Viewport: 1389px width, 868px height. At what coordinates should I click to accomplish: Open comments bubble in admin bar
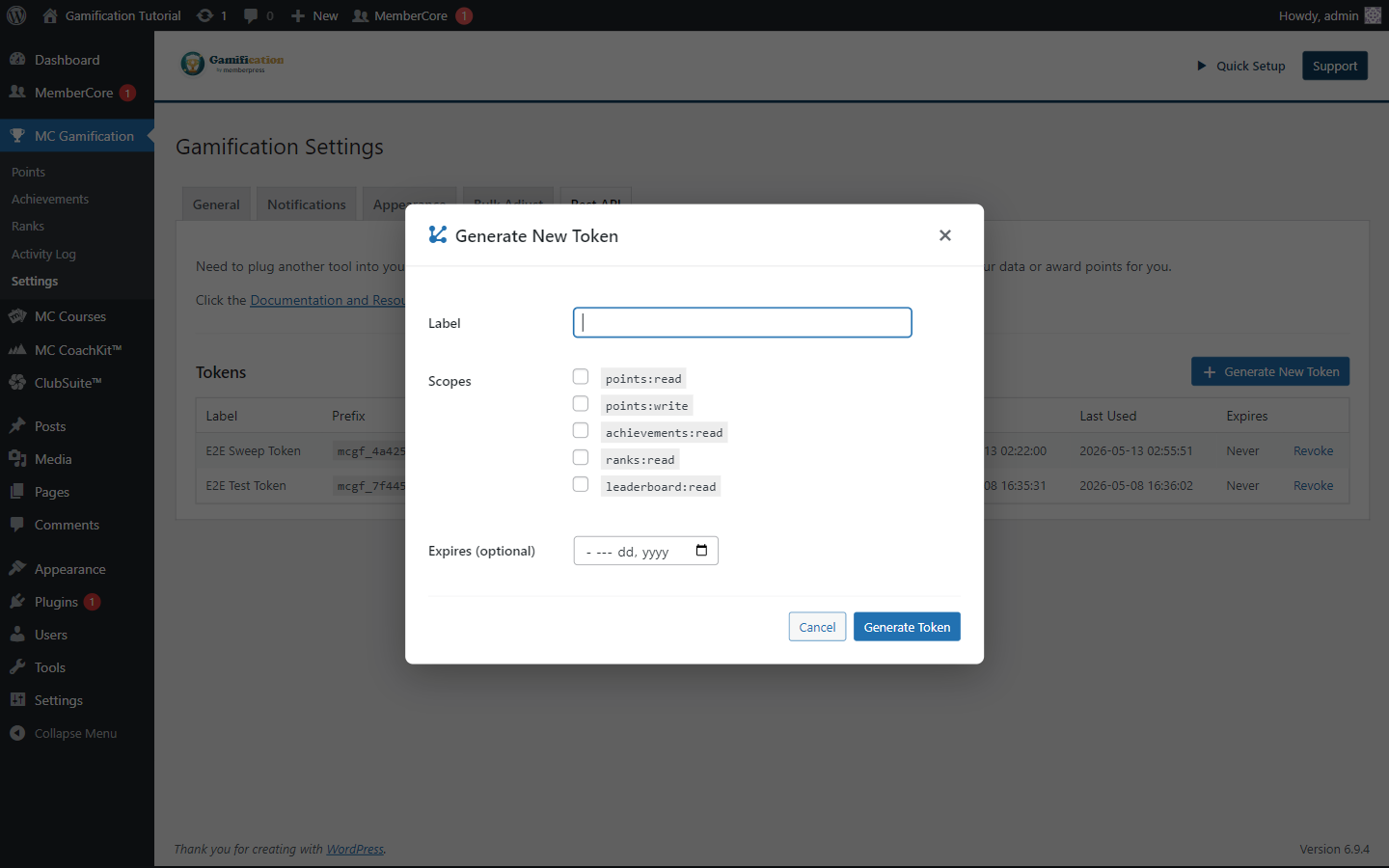click(259, 15)
